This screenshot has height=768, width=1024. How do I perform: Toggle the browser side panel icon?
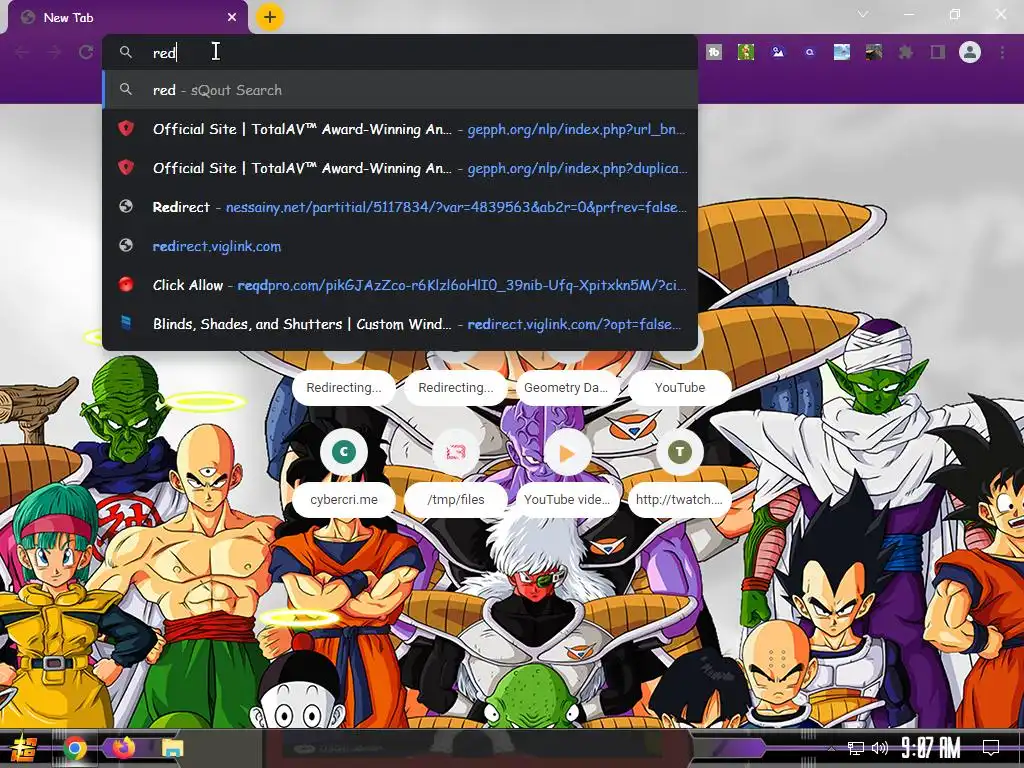click(x=938, y=52)
